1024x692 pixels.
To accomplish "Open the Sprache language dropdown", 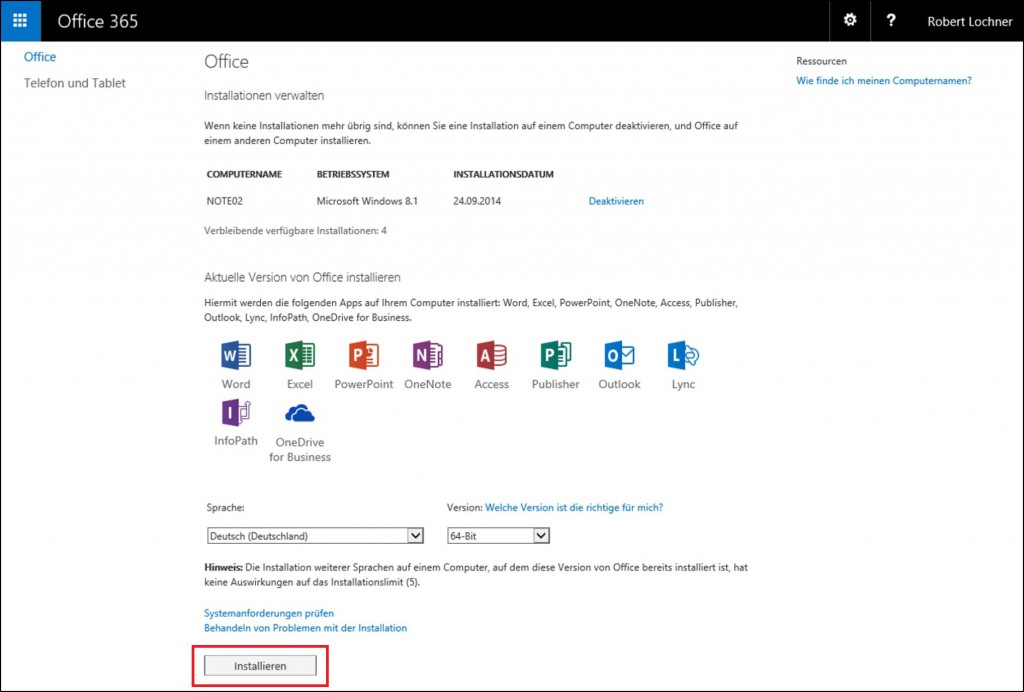I will coord(315,535).
